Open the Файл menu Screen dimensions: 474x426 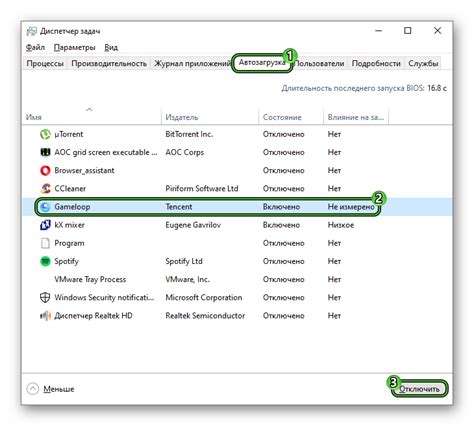(x=35, y=47)
